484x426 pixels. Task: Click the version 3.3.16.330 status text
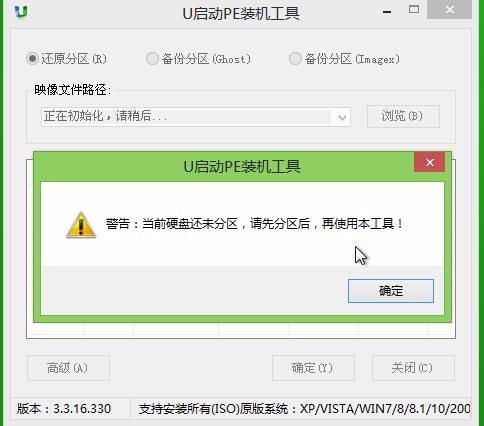tap(64, 409)
